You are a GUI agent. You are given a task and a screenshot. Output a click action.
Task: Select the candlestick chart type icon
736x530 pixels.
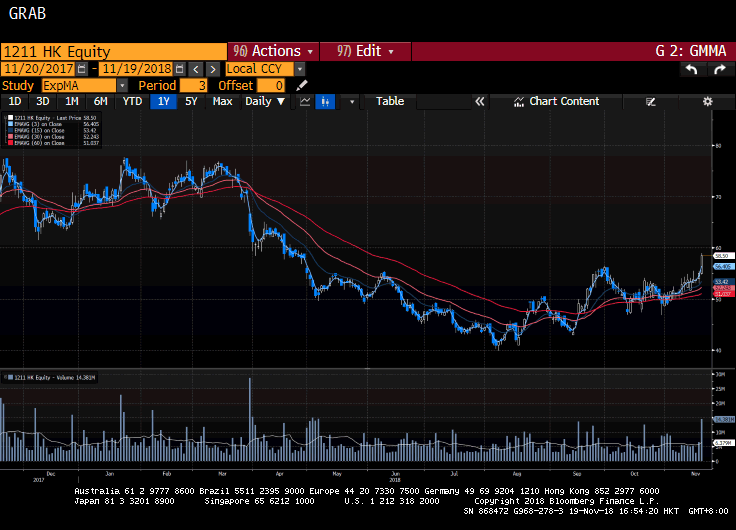(325, 101)
